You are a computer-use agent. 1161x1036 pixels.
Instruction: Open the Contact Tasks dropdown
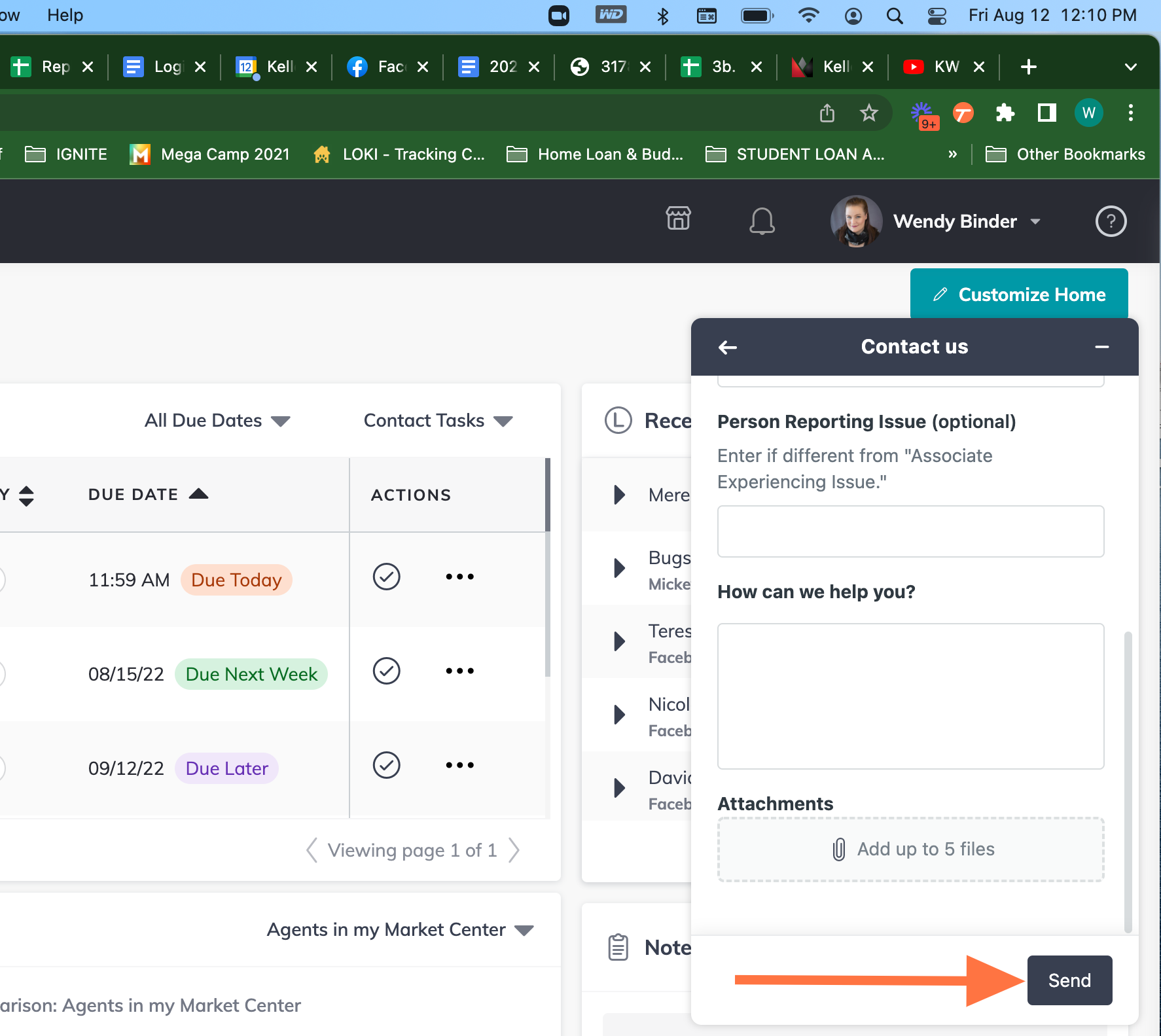pyautogui.click(x=438, y=420)
